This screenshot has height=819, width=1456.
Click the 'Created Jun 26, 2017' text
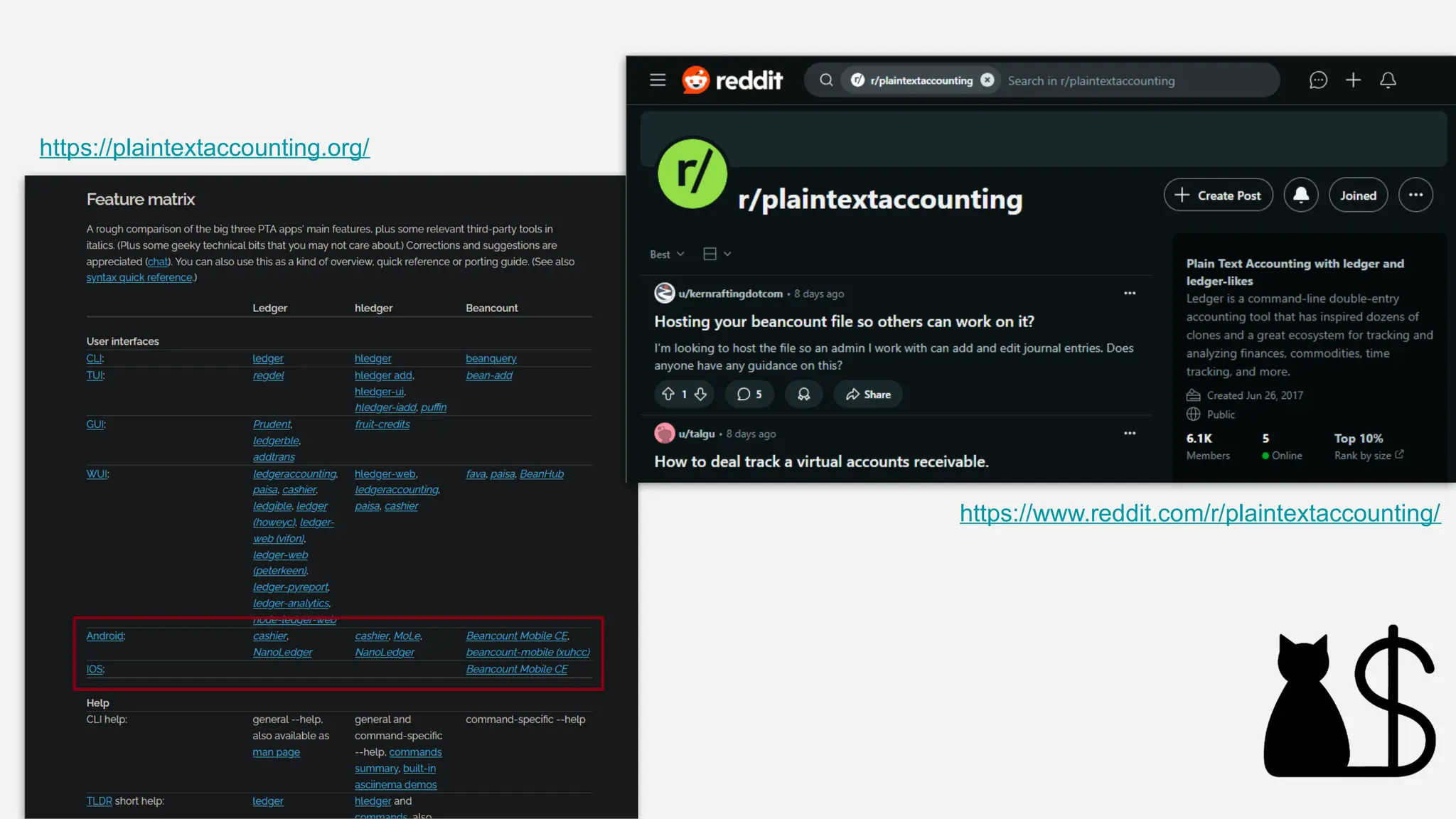tap(1255, 395)
